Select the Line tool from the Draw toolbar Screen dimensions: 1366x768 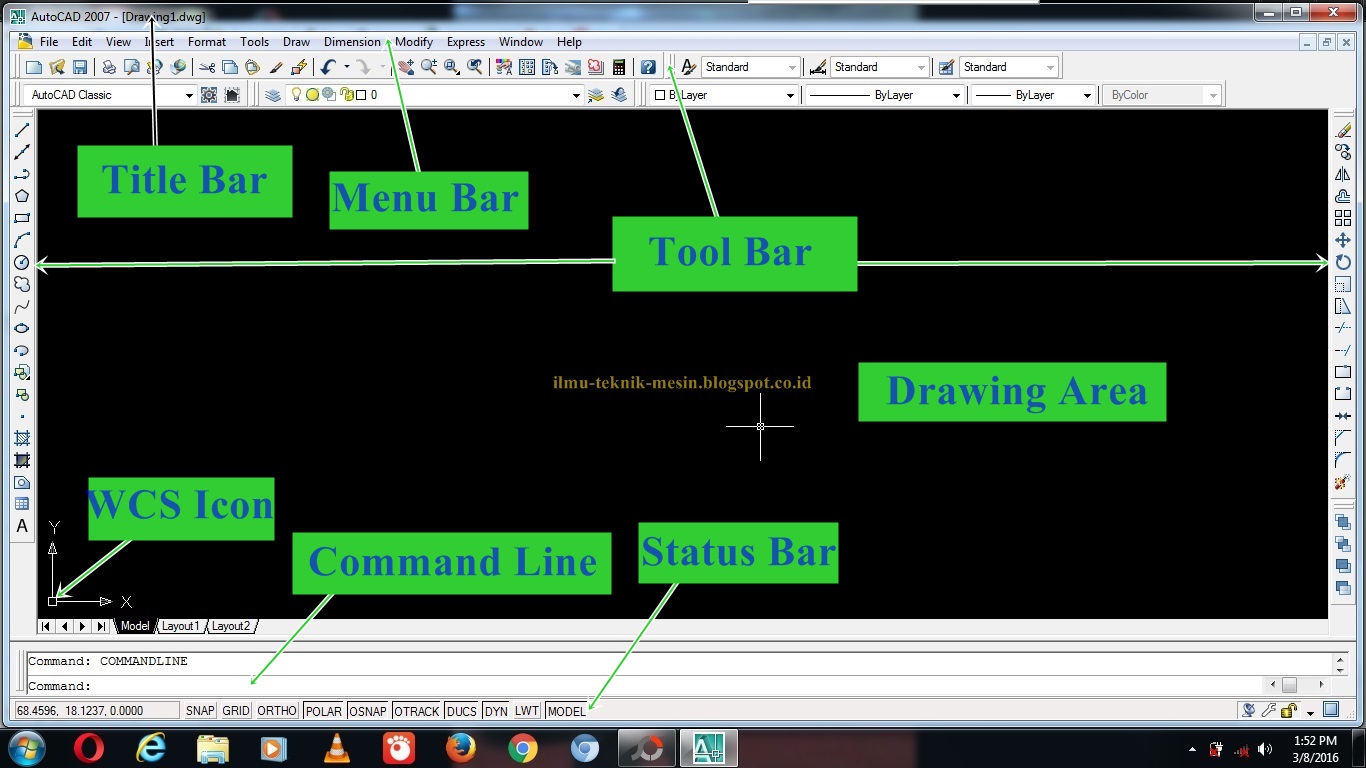click(22, 129)
